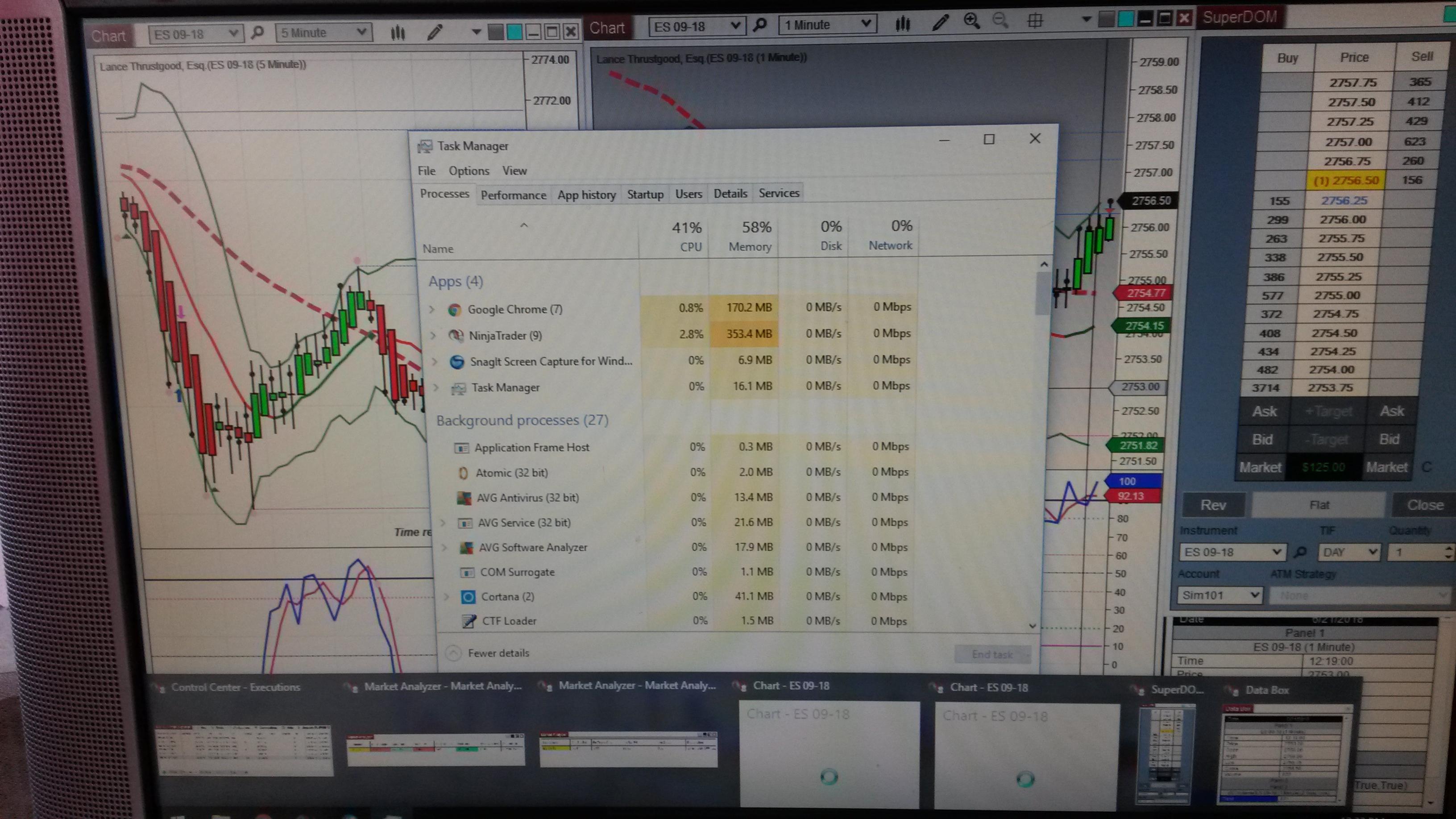1456x819 pixels.
Task: Expand the Google Chrome process group
Action: click(432, 309)
